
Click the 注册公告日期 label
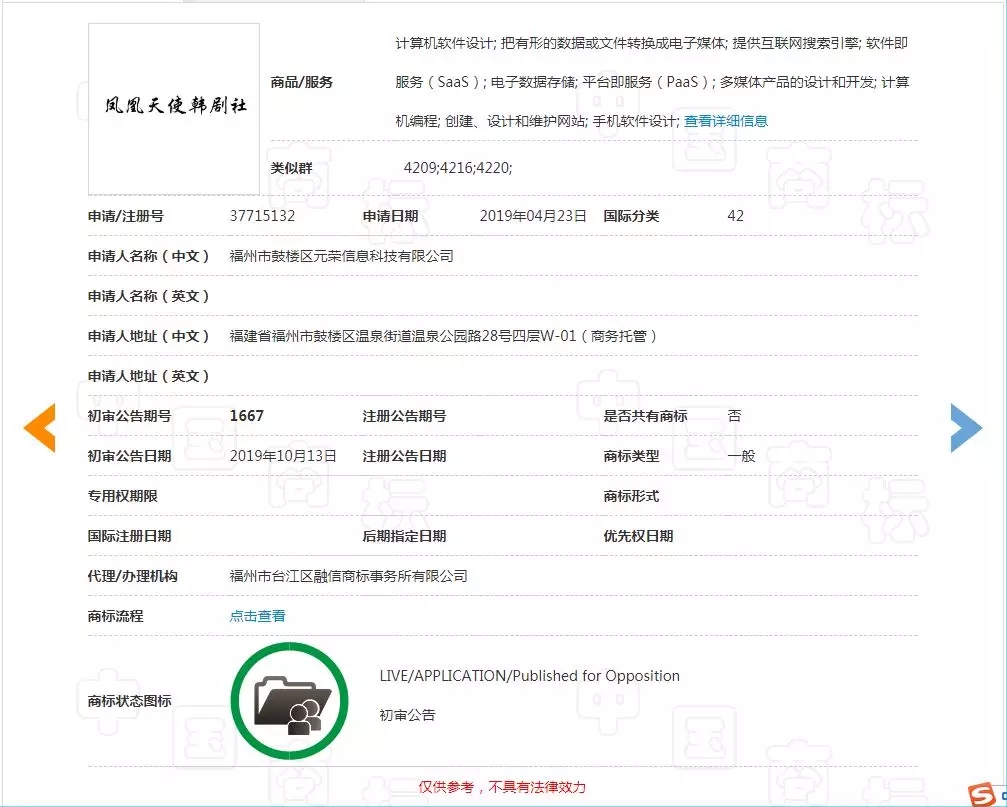click(405, 456)
